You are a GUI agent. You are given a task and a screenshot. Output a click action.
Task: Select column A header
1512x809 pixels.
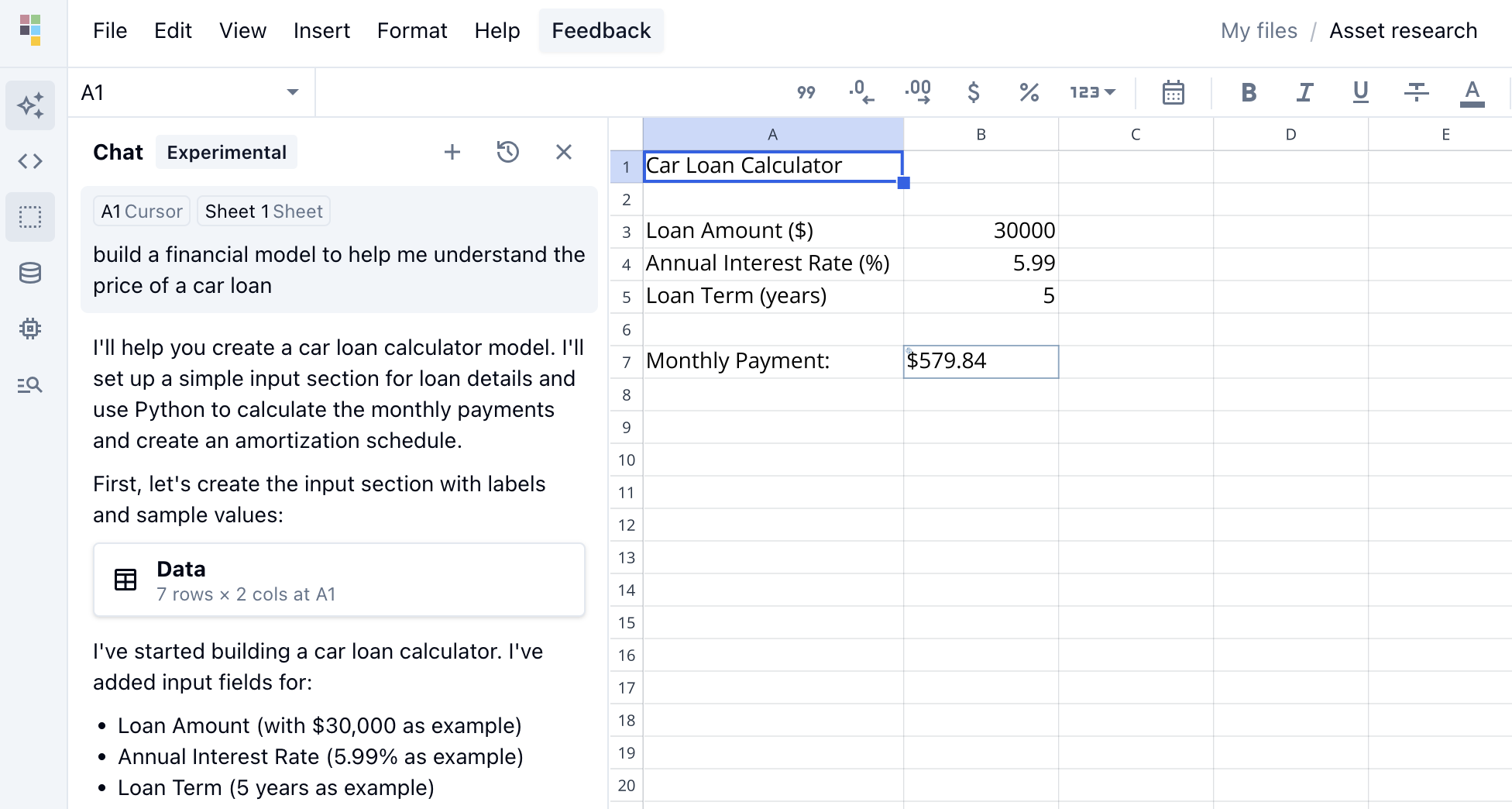(773, 134)
